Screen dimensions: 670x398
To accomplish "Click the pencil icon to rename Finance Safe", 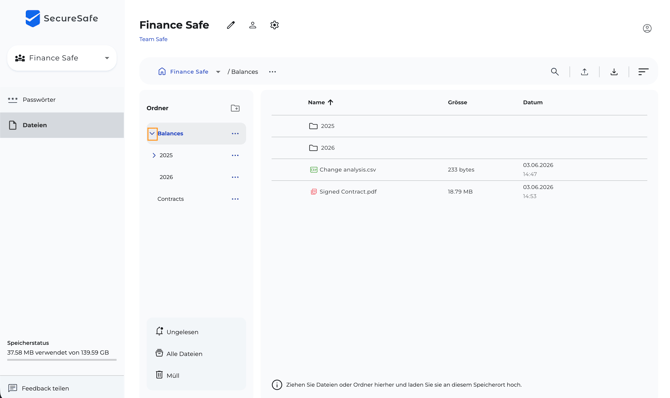I will point(231,25).
